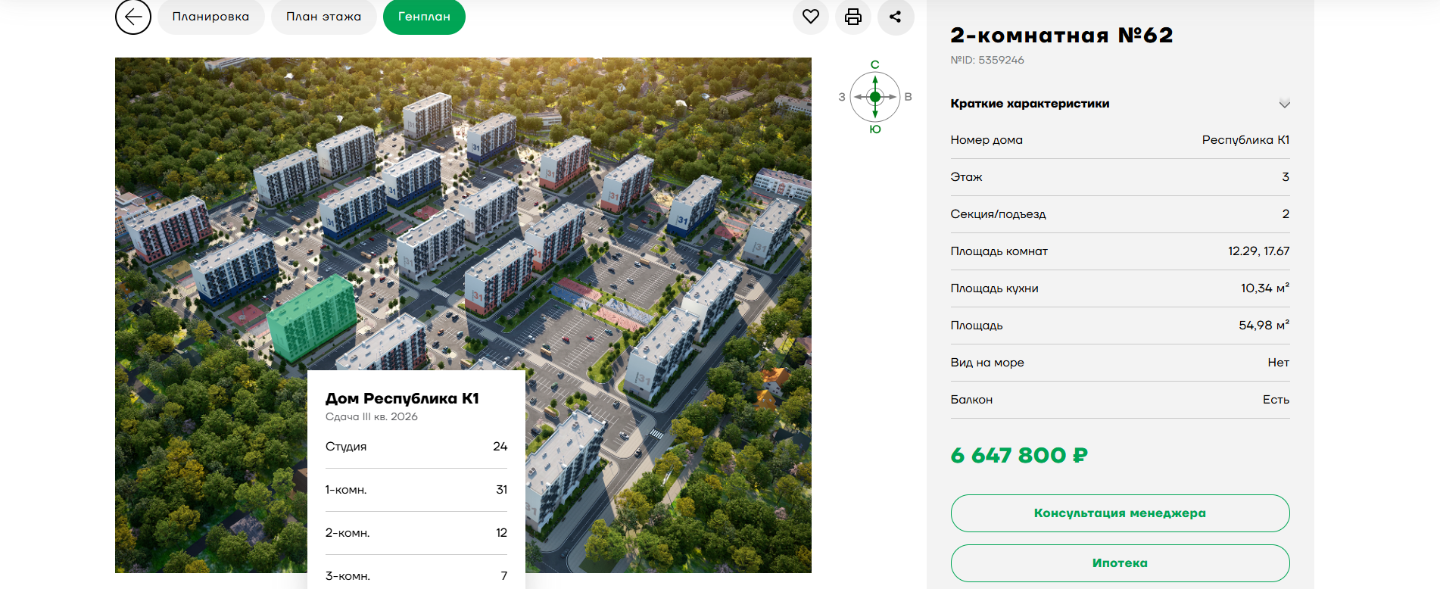The width and height of the screenshot is (1440, 589).
Task: Click the east 'В' compass marker
Action: click(908, 97)
